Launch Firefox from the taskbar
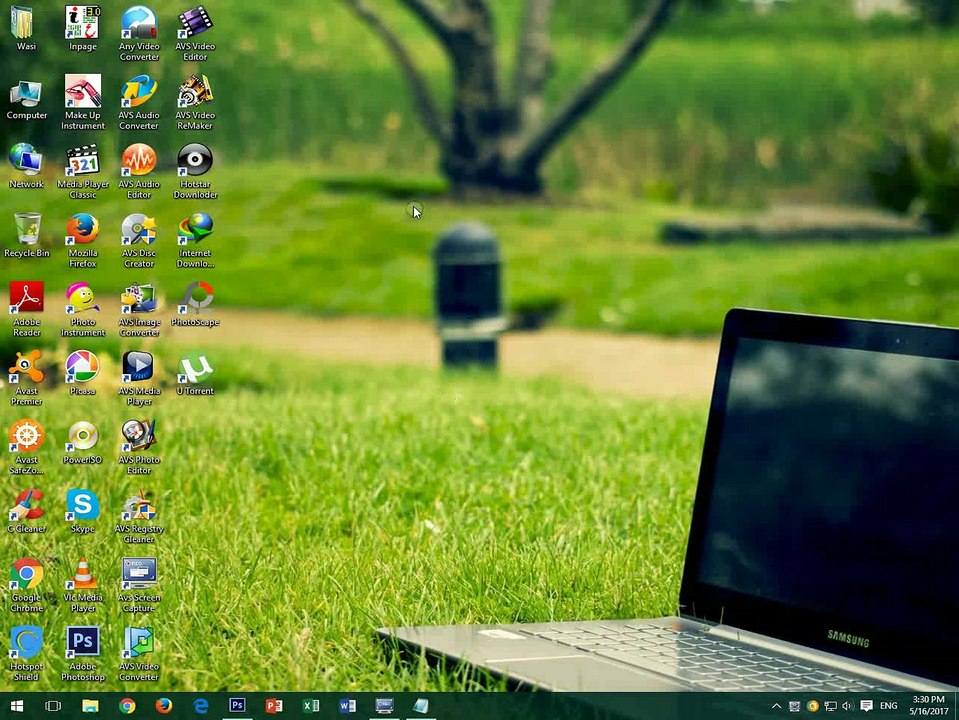The height and width of the screenshot is (720, 959). pos(163,706)
